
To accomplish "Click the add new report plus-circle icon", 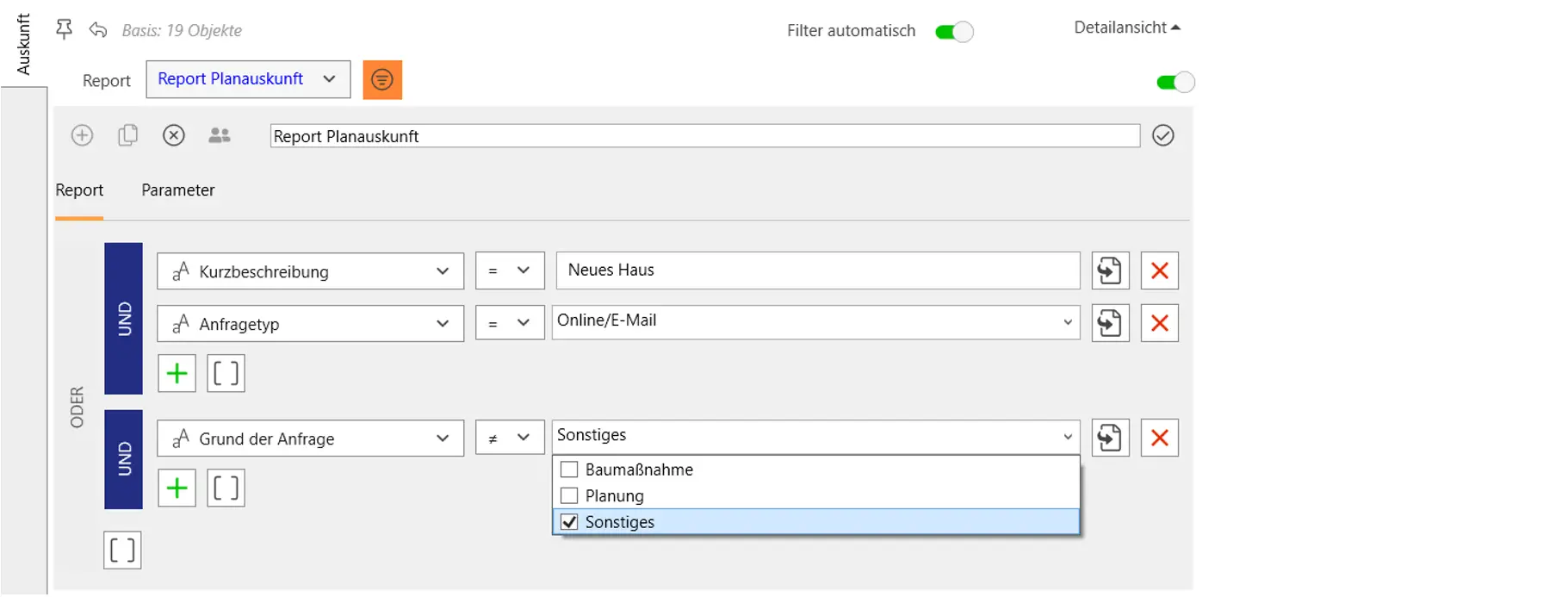I will tap(82, 135).
